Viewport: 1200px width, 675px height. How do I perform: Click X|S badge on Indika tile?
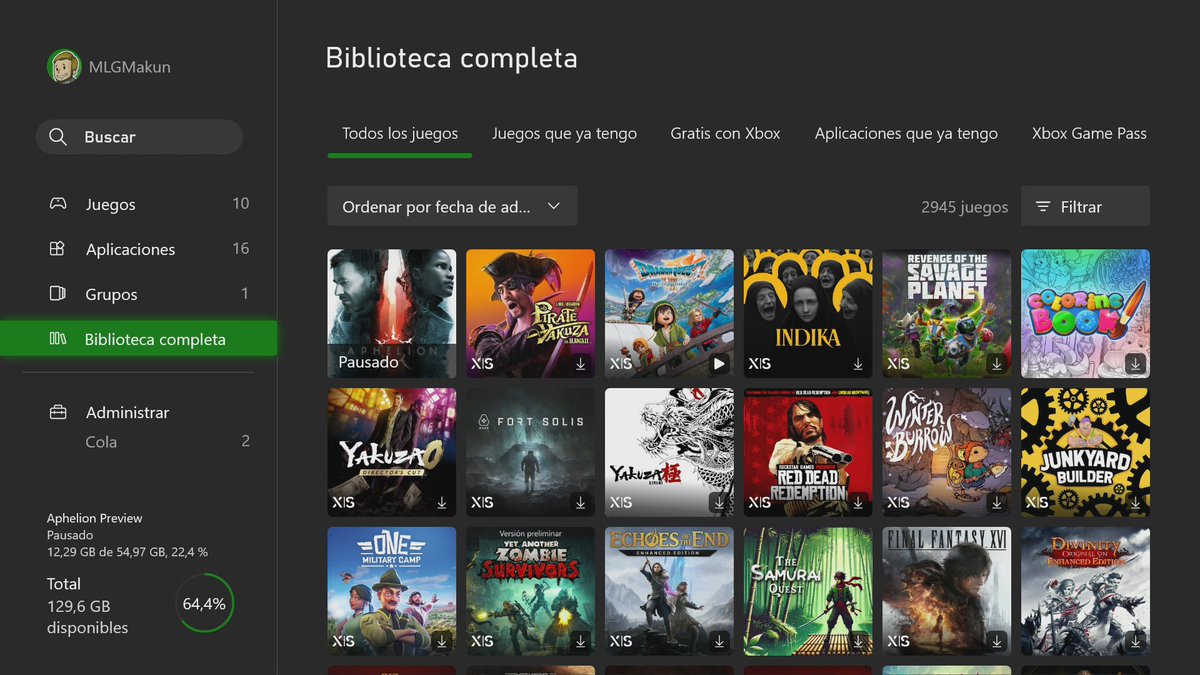(x=760, y=364)
